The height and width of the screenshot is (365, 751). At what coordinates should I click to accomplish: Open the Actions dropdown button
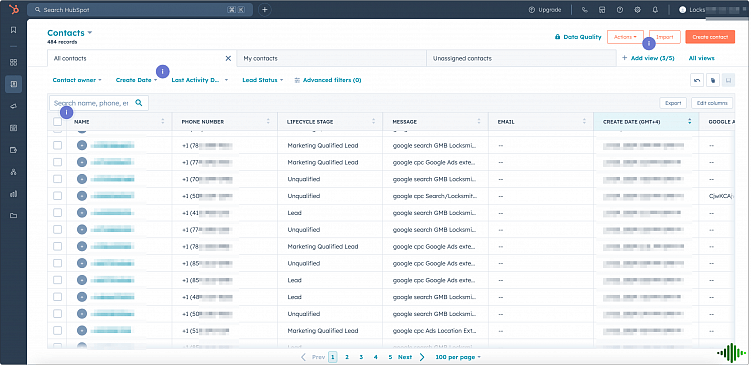coord(625,37)
